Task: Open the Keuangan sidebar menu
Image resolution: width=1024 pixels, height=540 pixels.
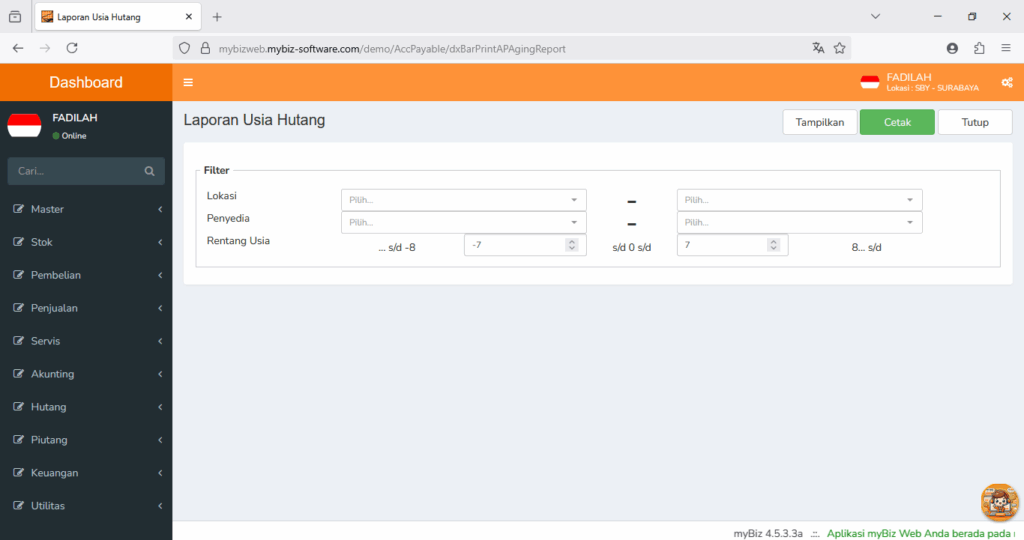Action: (86, 473)
